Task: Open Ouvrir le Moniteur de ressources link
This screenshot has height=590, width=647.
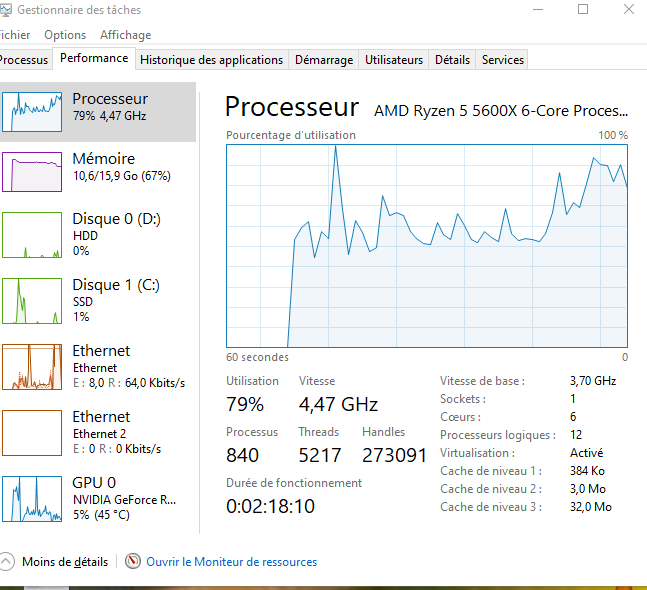Action: (231, 562)
